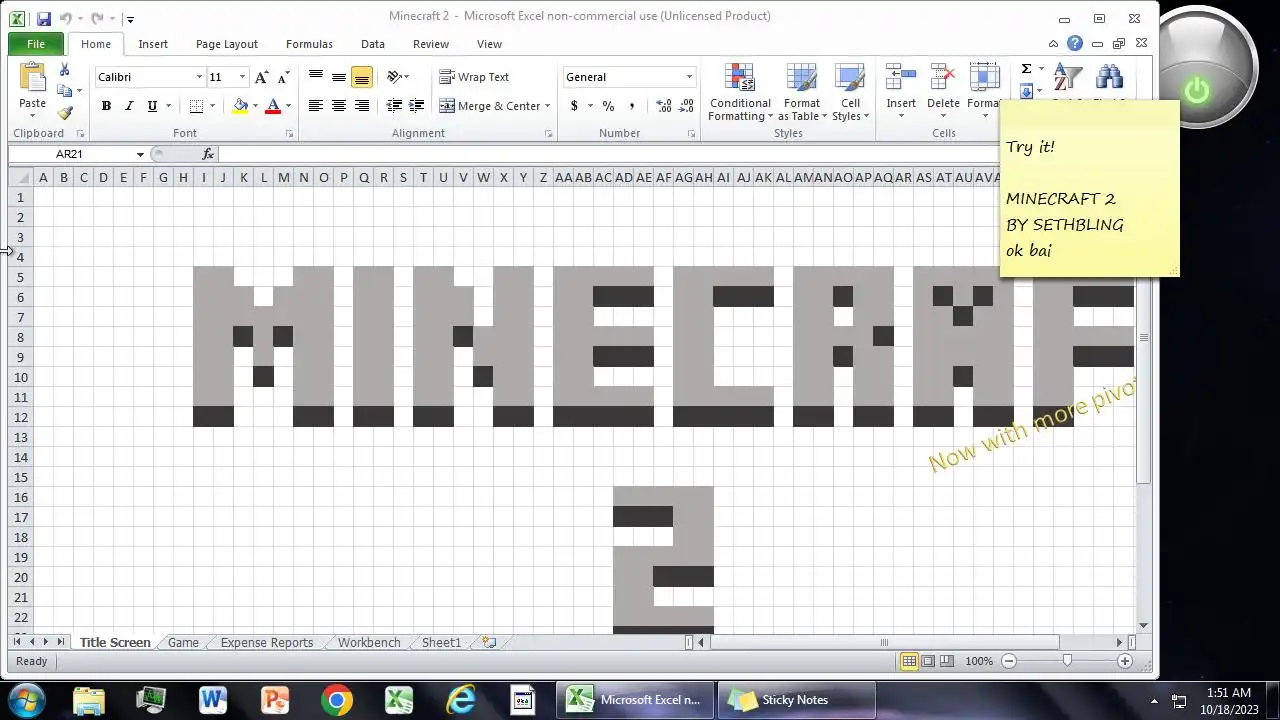Open the Calibri font name dropdown
Viewport: 1280px width, 720px height.
199,77
